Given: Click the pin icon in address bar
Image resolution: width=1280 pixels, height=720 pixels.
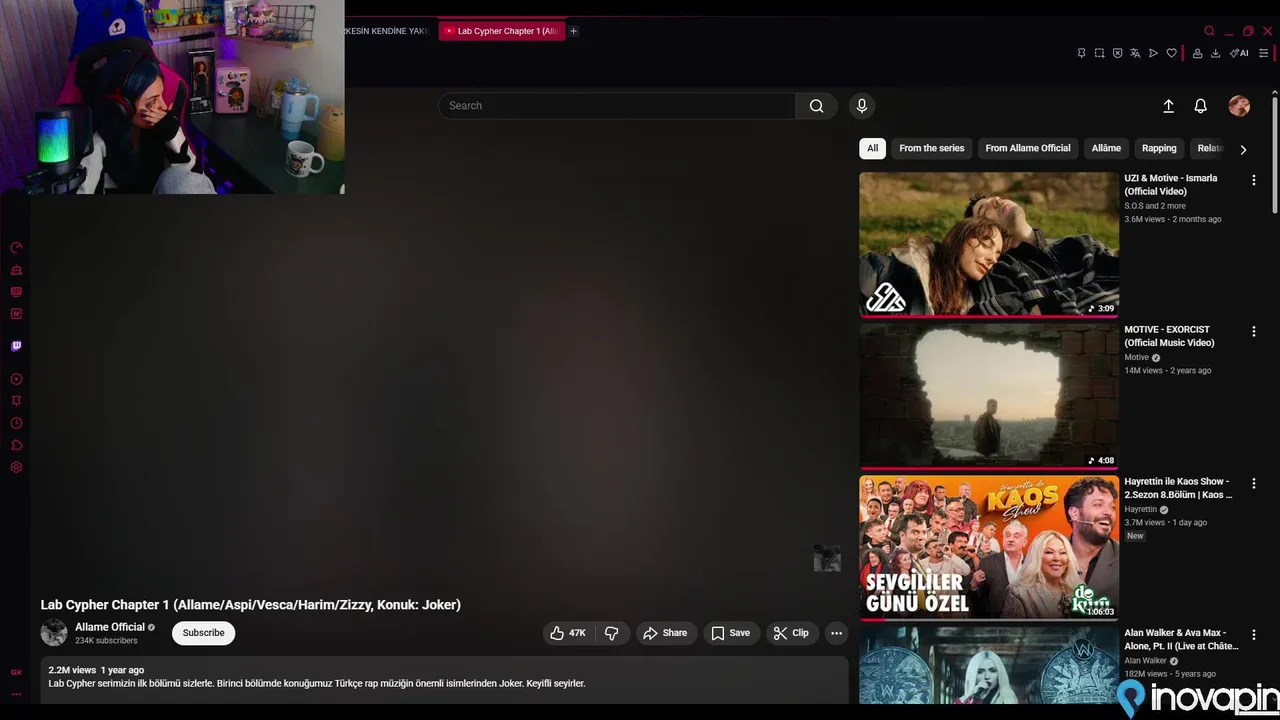Looking at the screenshot, I should click(x=1081, y=53).
